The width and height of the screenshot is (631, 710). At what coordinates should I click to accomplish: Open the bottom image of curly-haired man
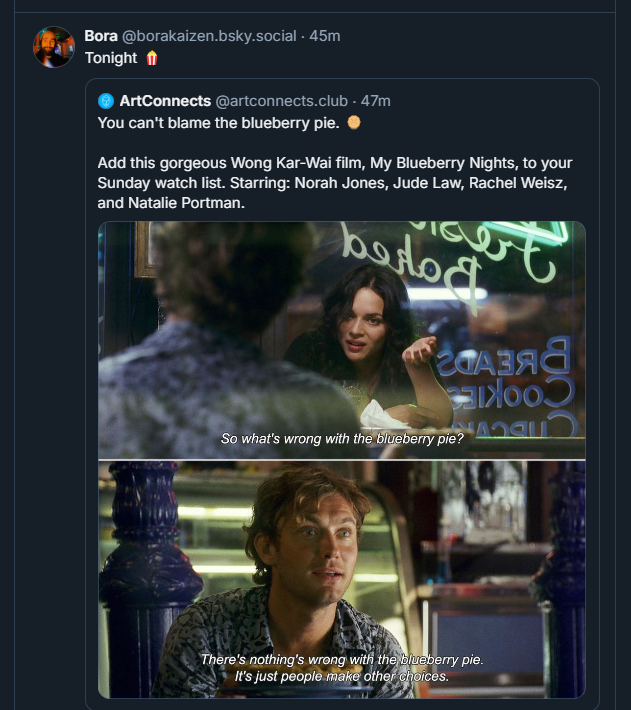[341, 578]
